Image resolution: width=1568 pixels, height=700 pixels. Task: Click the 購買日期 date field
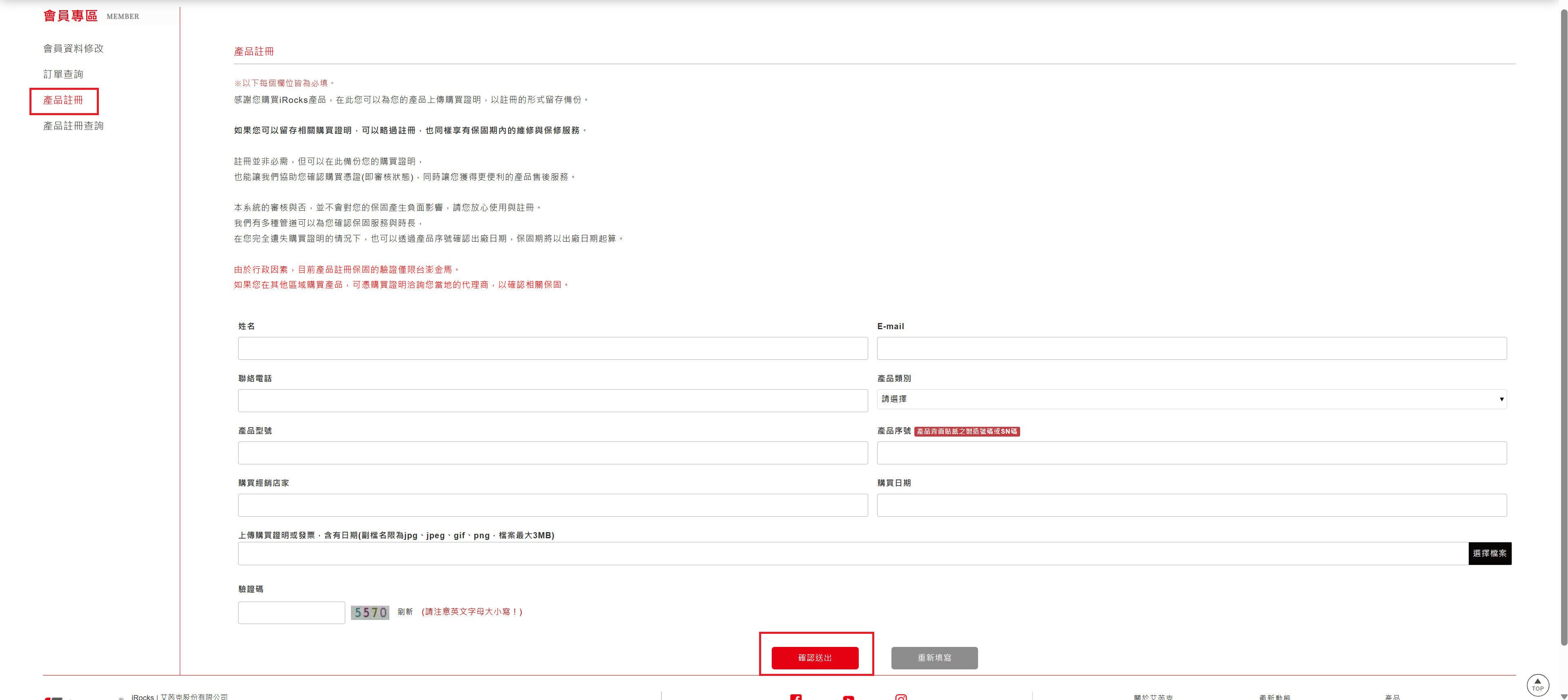click(1191, 505)
